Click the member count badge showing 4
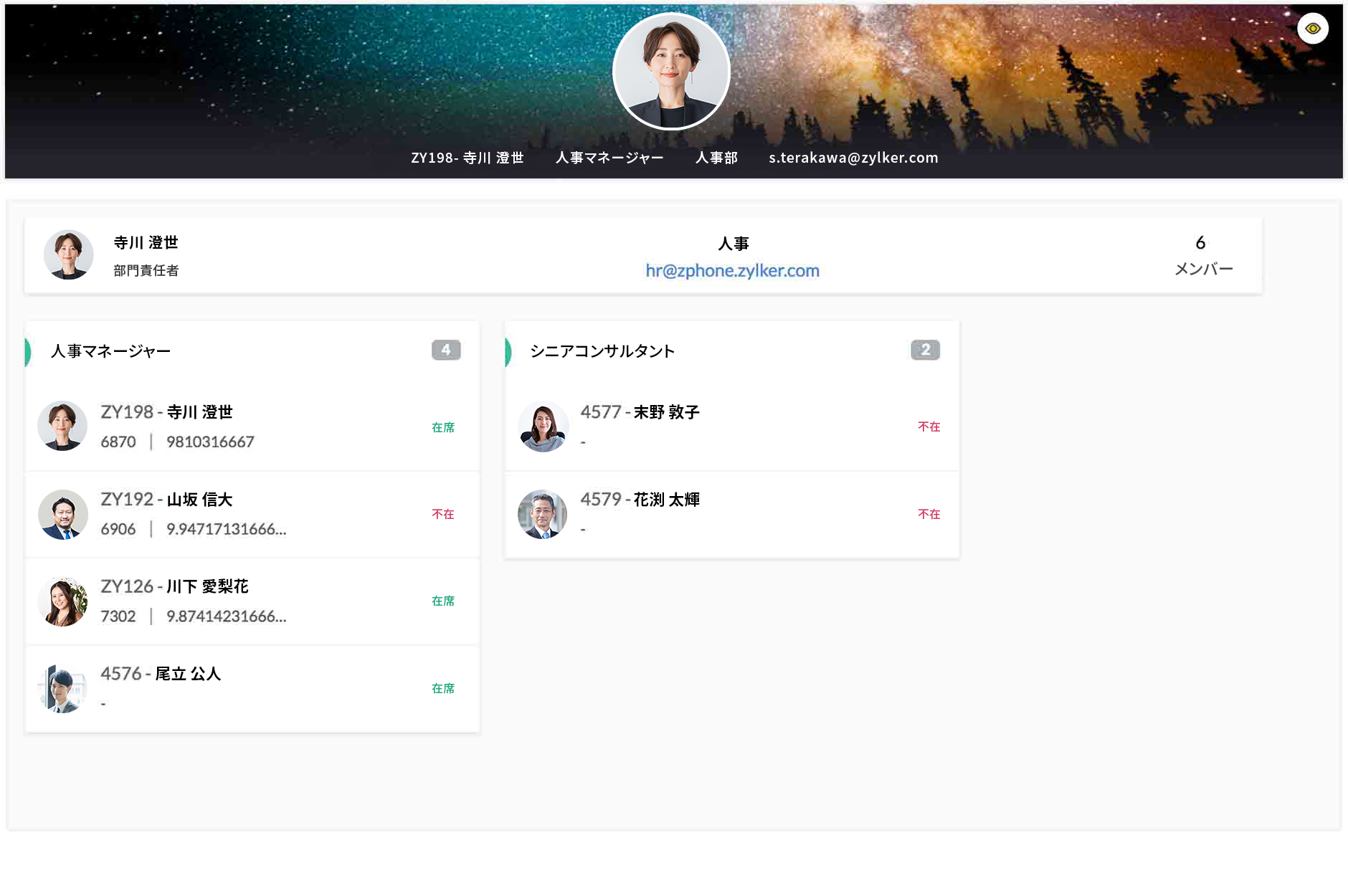Screen dimensions: 1348x896 tap(446, 351)
